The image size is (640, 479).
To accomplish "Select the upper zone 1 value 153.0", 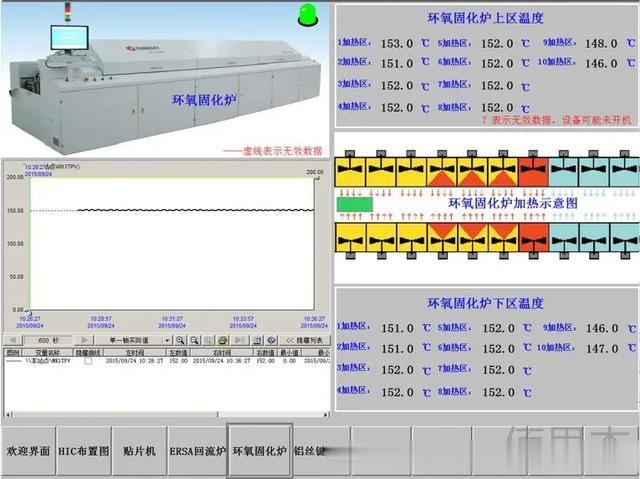I will (x=397, y=43).
